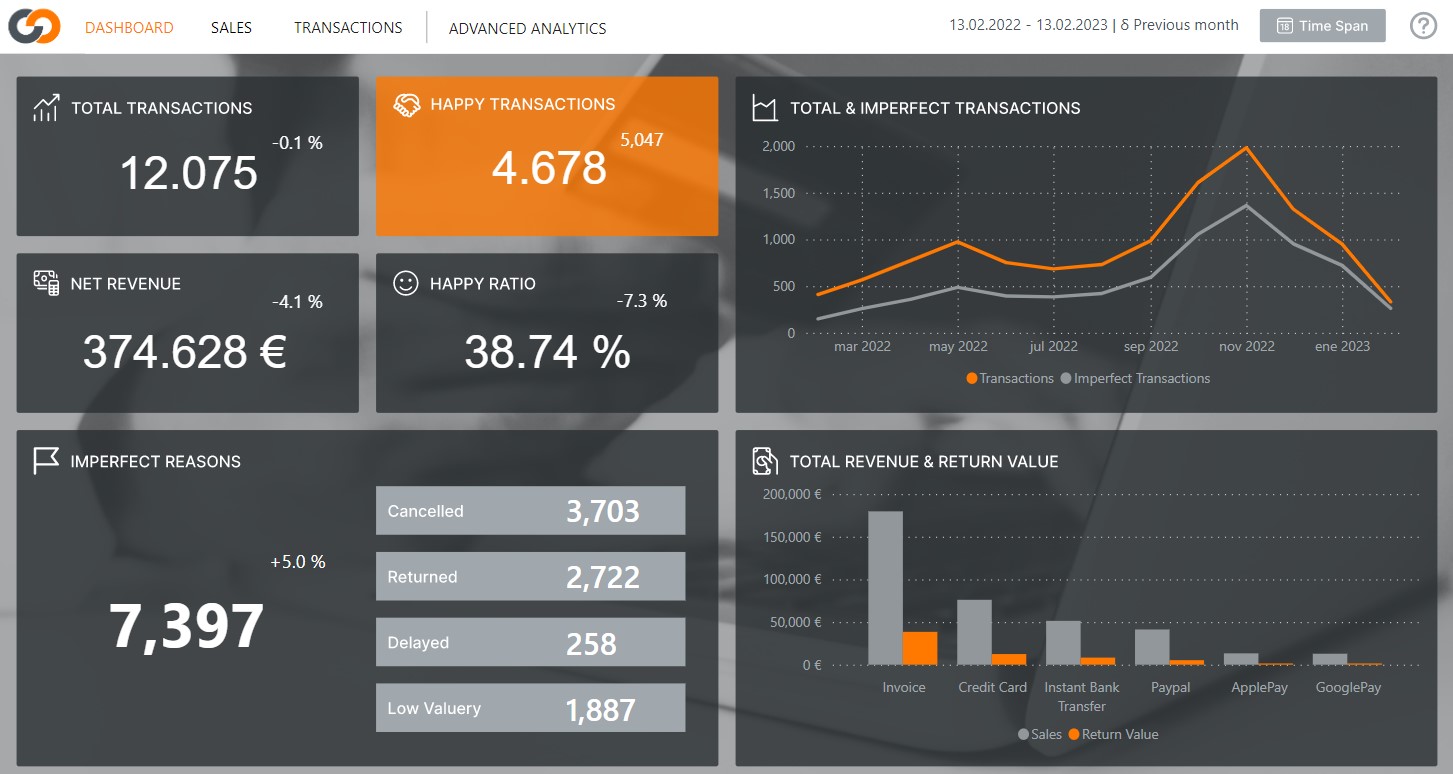Click the Invoice sales bar
This screenshot has height=774, width=1453.
click(x=885, y=588)
